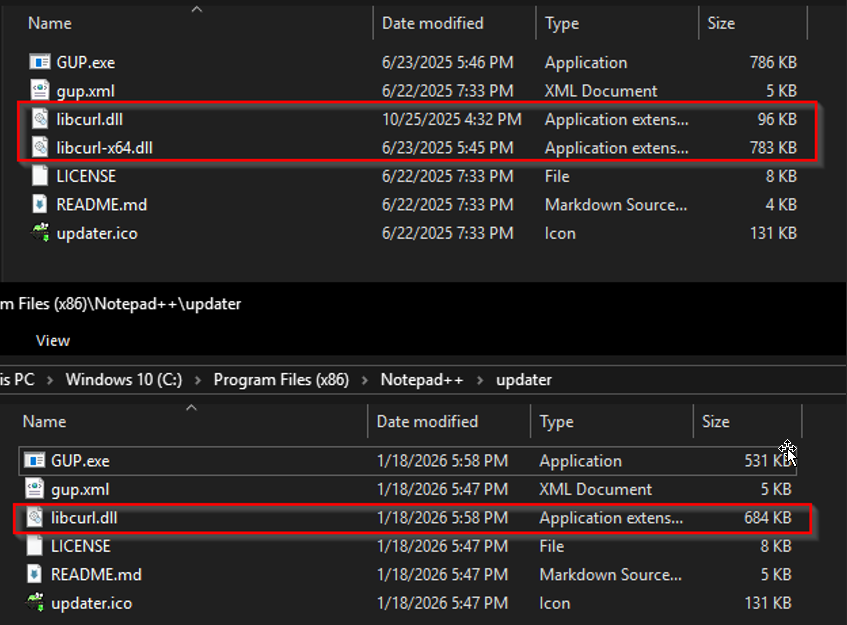This screenshot has width=847, height=625.
Task: Expand chevron after Windows 10 (C:) breadcrumb
Action: click(198, 380)
